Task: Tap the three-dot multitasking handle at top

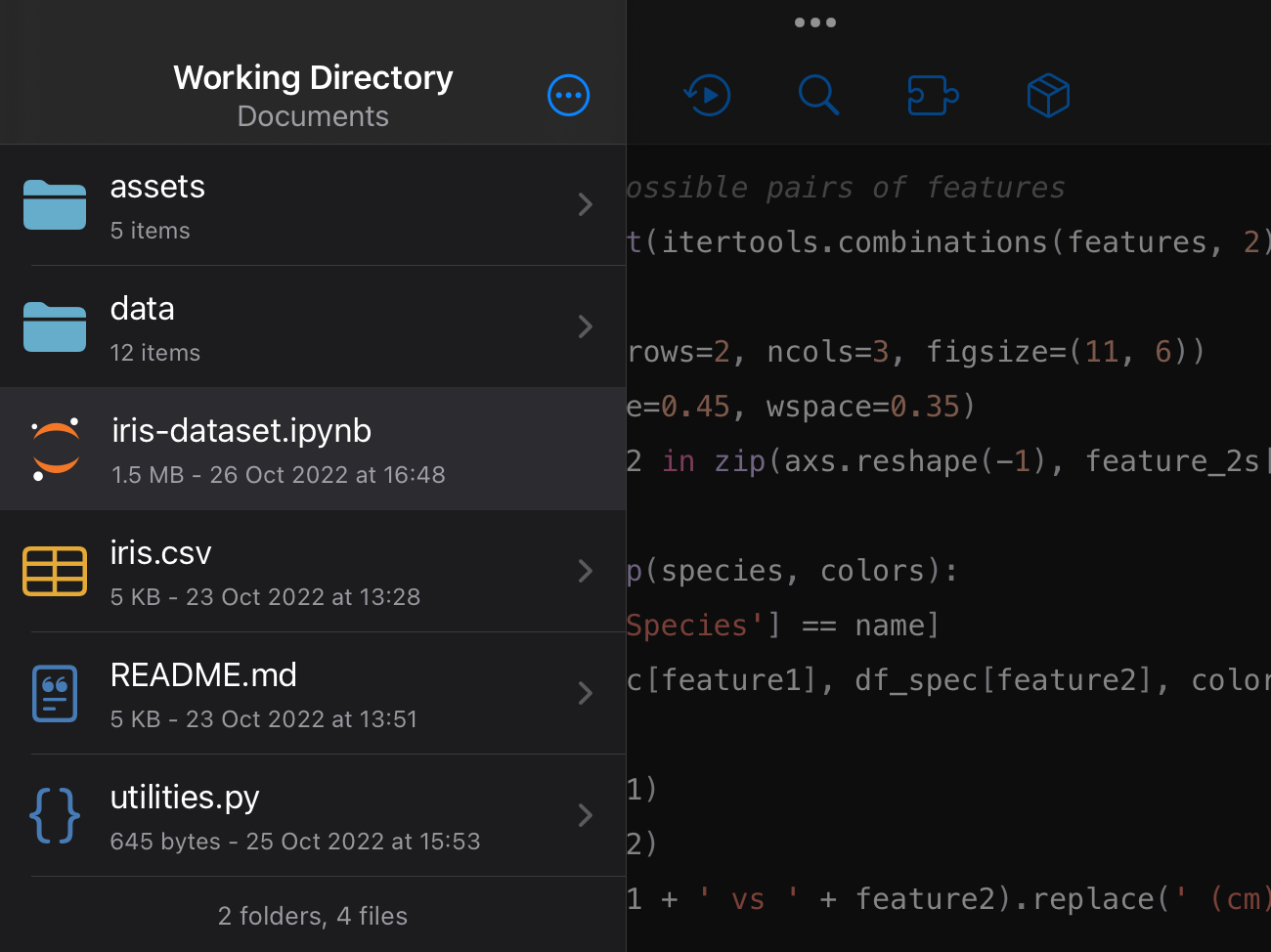Action: pos(814,22)
